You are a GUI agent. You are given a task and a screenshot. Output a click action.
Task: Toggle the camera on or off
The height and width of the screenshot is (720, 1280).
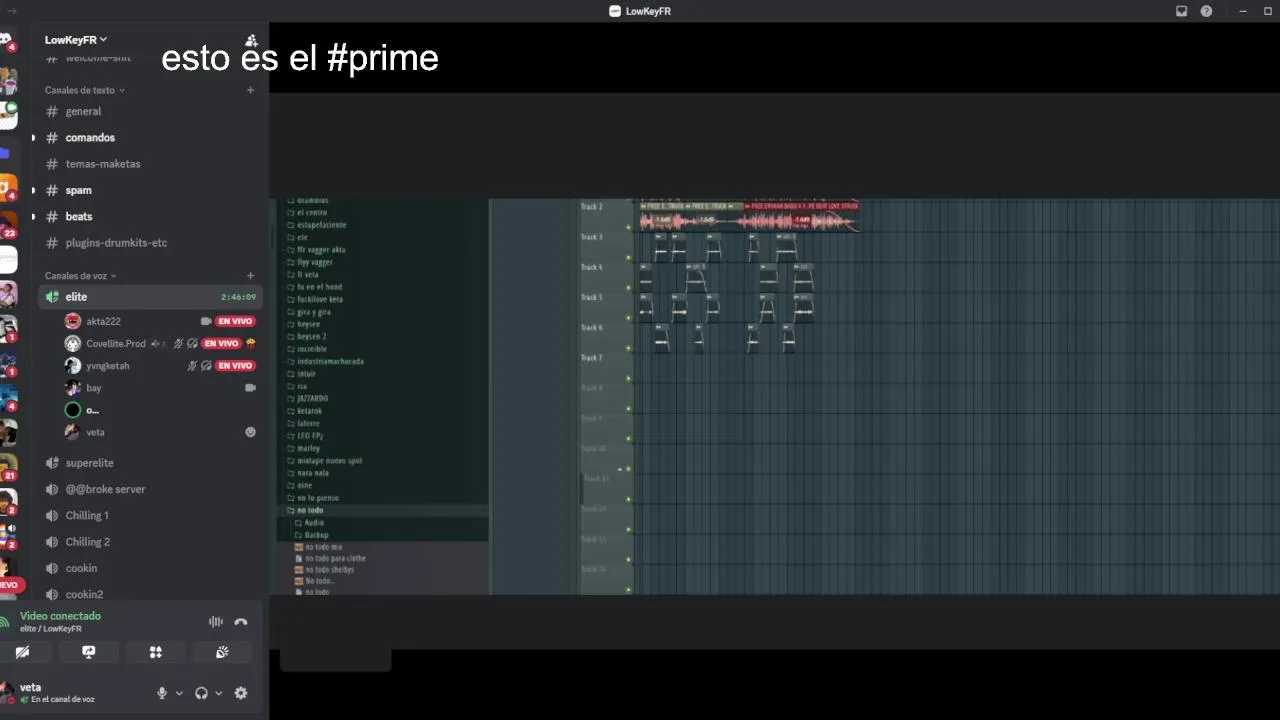point(22,652)
